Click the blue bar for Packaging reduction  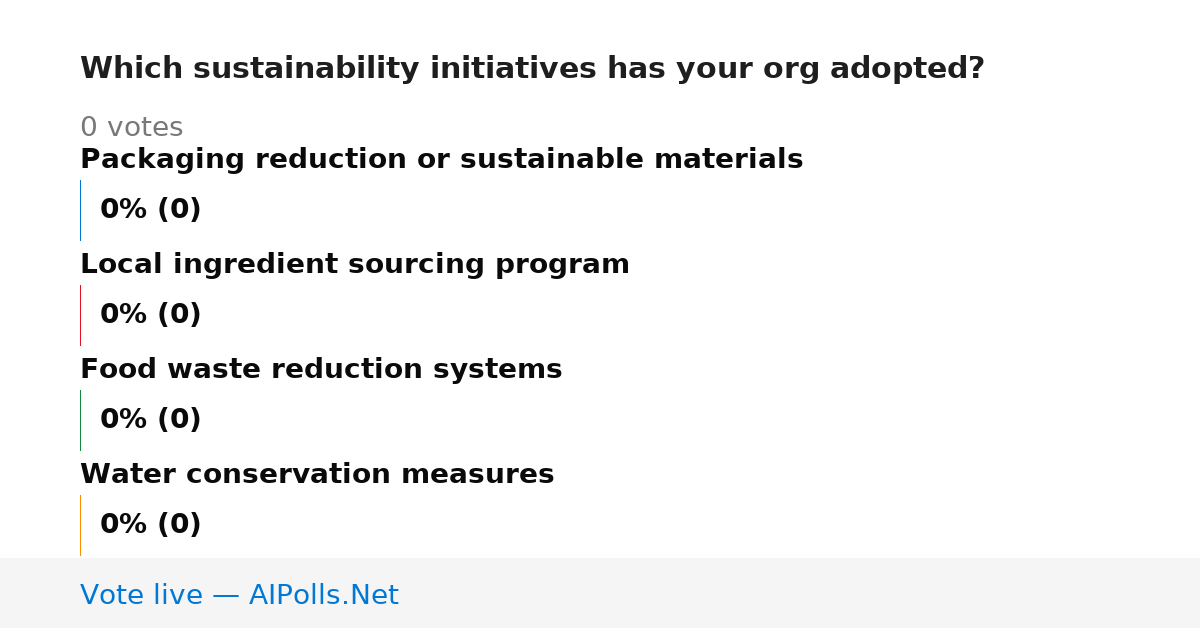[x=80, y=210]
